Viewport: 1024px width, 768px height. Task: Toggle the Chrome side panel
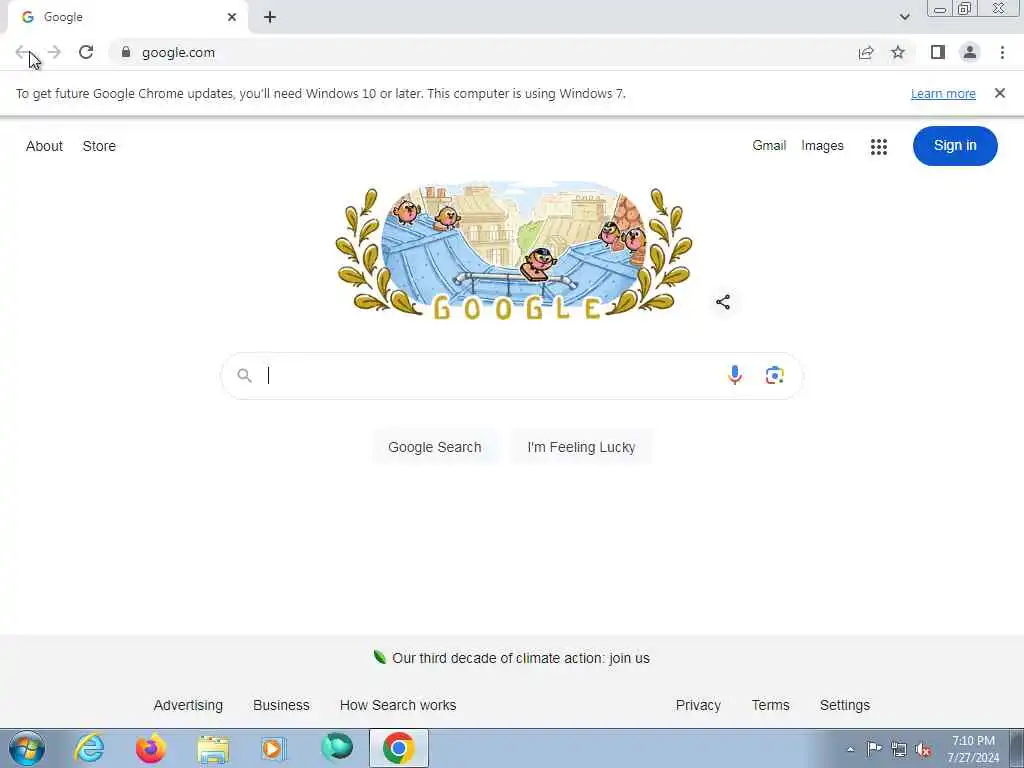tap(938, 52)
